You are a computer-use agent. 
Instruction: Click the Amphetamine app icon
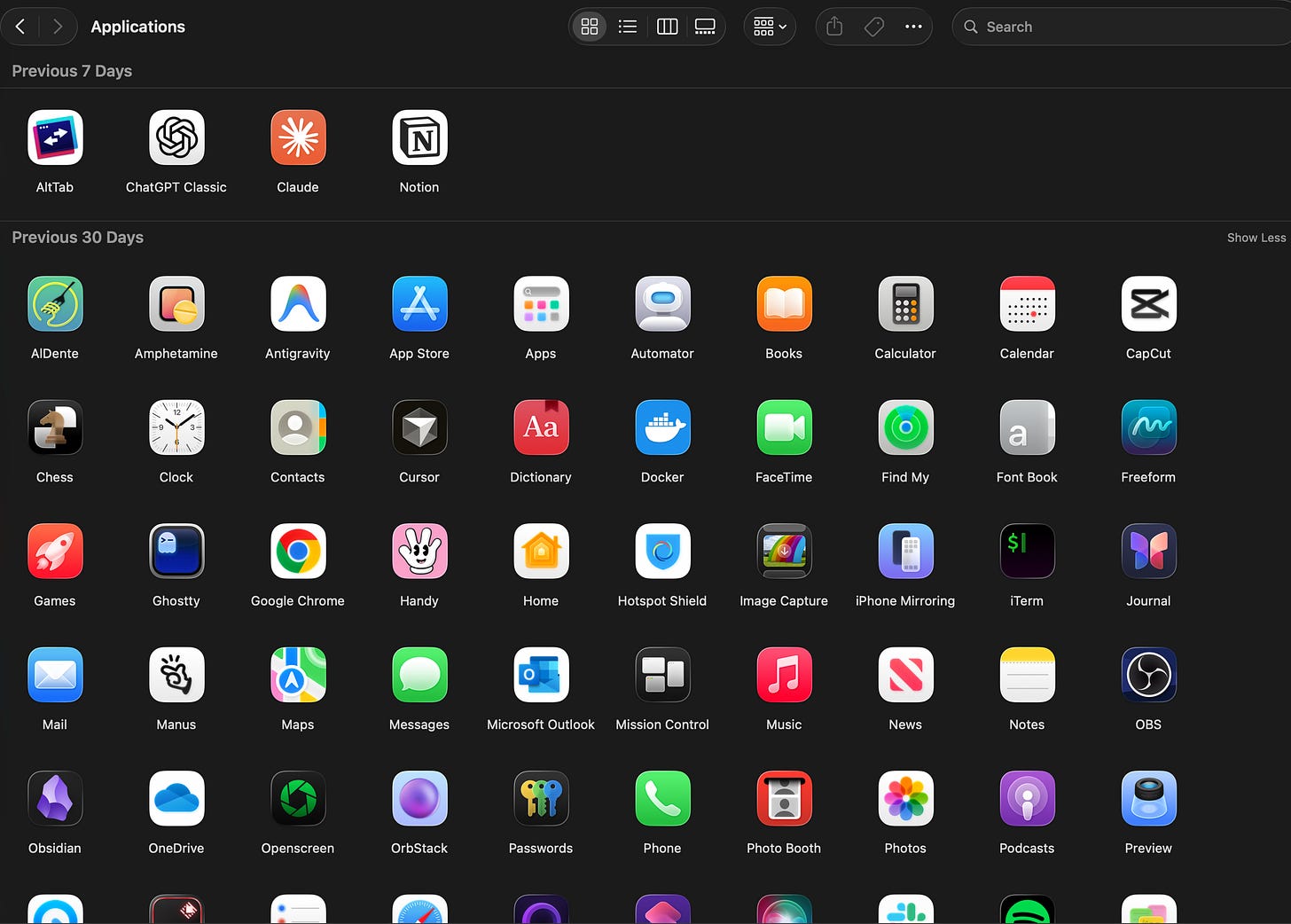[176, 303]
